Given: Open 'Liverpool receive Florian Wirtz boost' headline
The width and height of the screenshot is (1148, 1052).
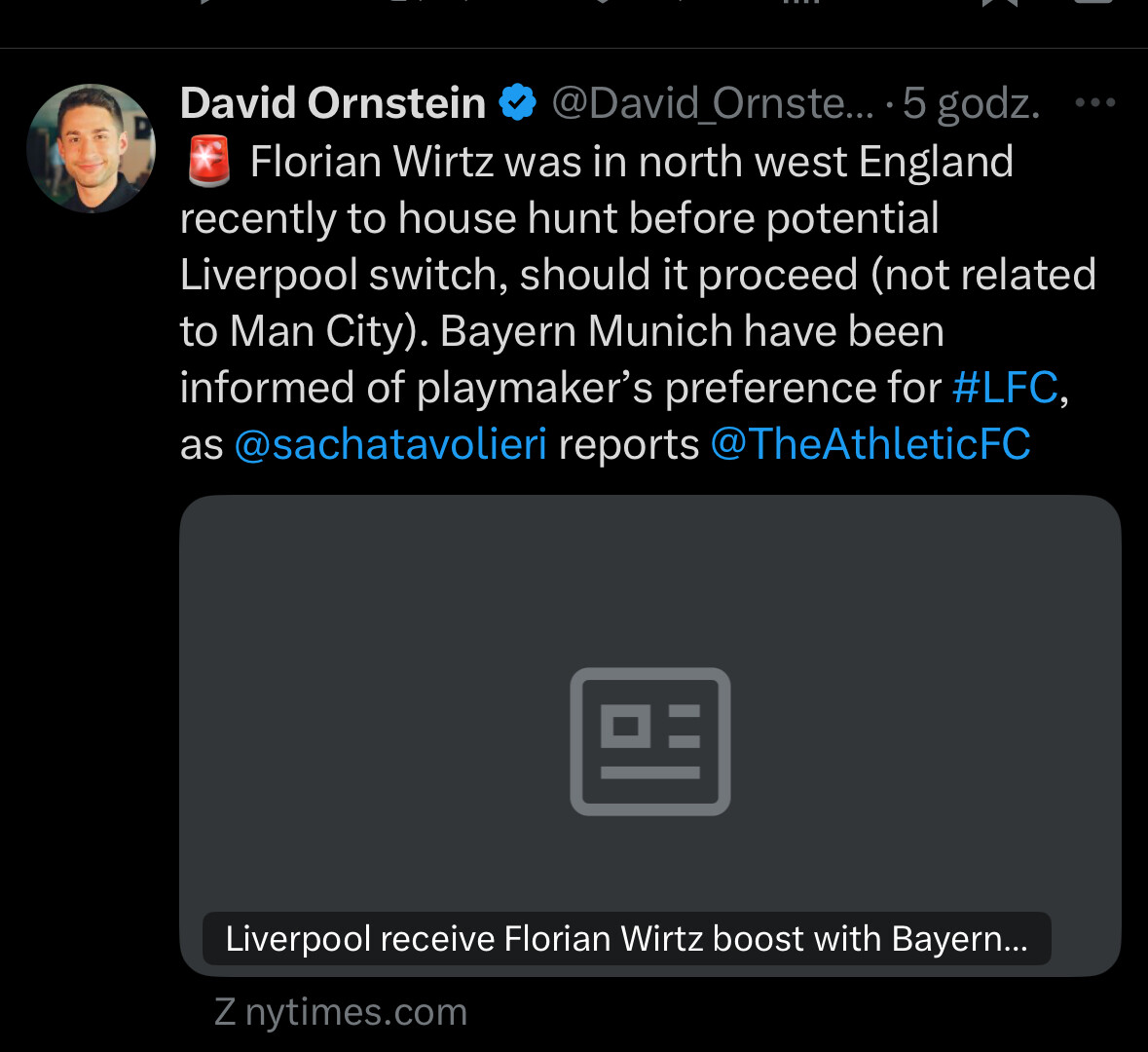Looking at the screenshot, I should [x=626, y=939].
